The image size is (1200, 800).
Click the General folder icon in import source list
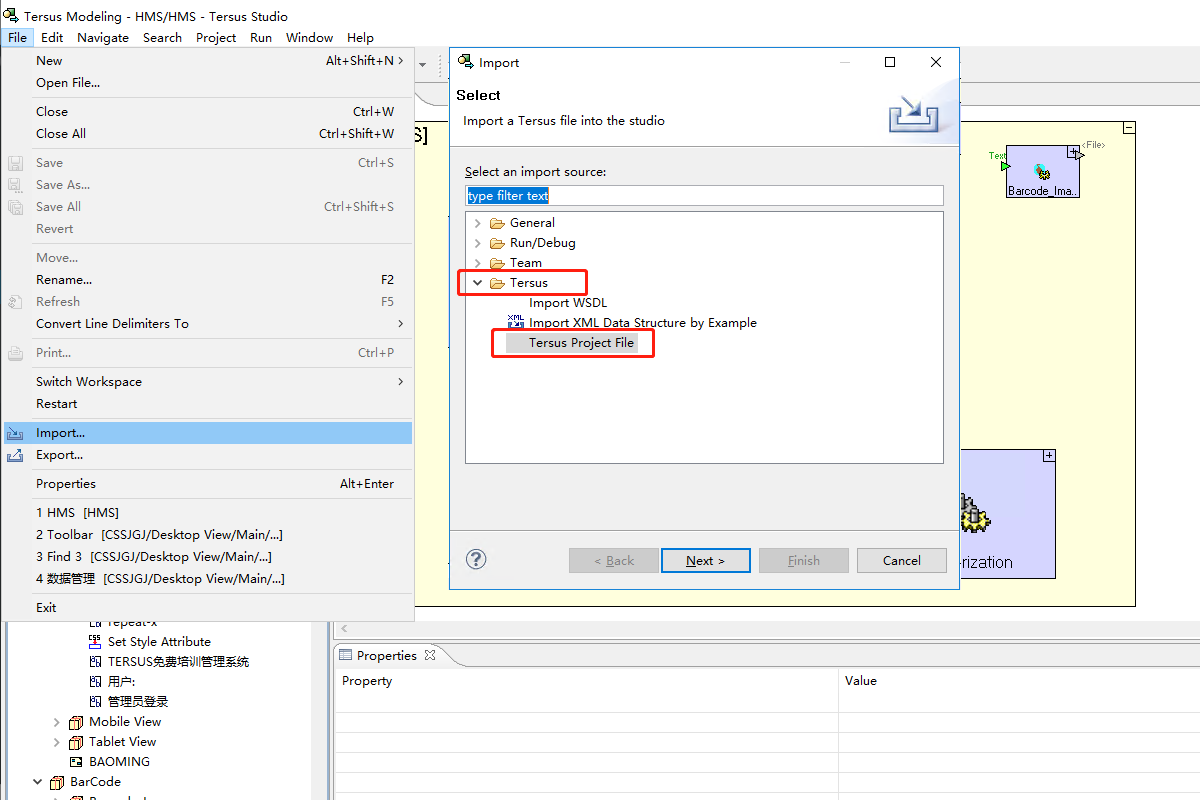click(x=497, y=223)
